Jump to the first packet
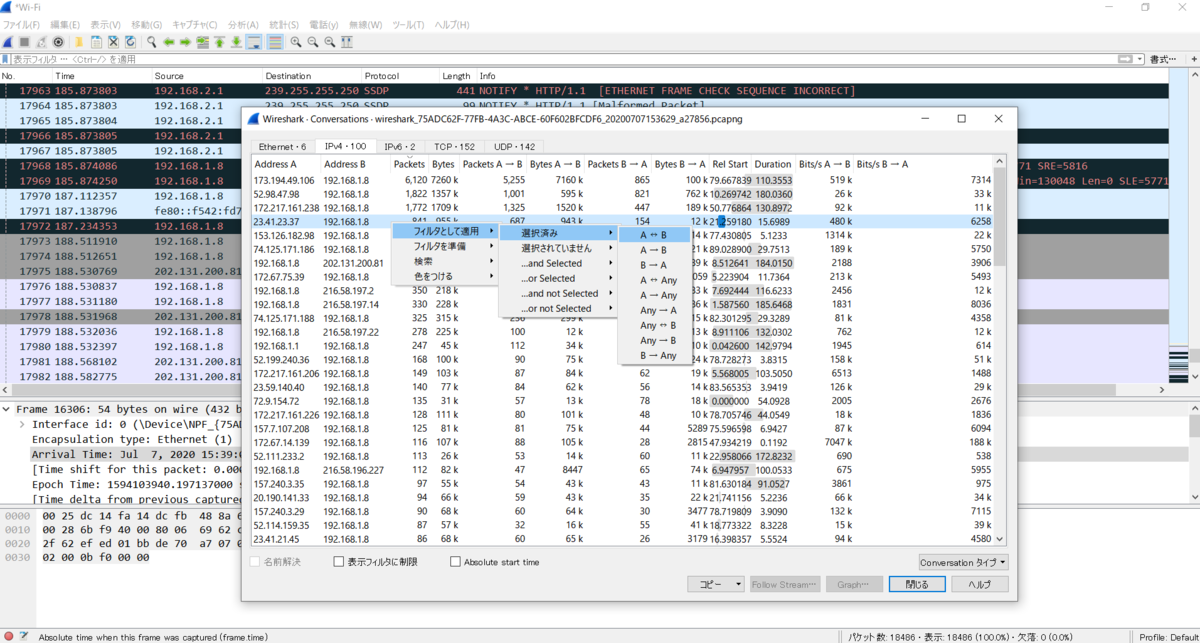Viewport: 1200px width, 643px height. point(220,42)
